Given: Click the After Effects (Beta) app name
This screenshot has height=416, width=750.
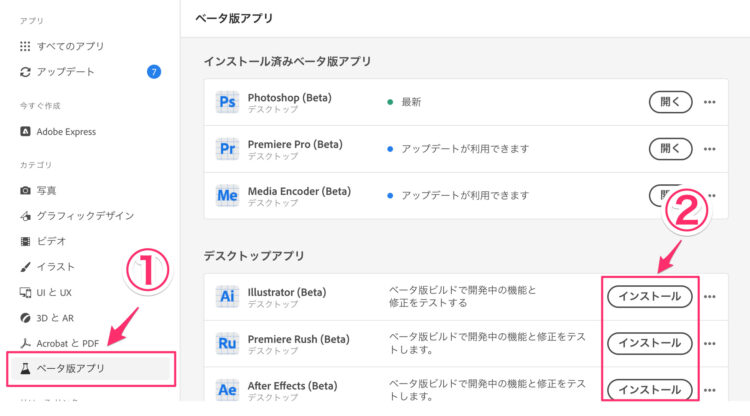Looking at the screenshot, I should 292,385.
